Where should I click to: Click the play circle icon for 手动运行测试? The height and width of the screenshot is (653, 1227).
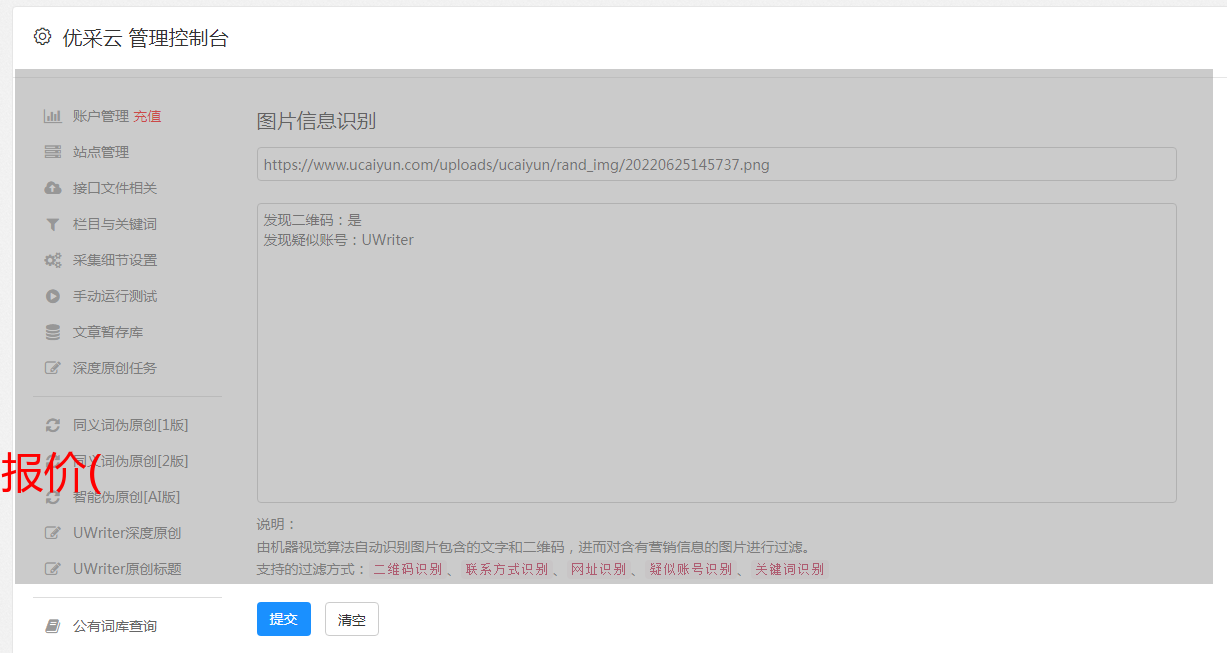(x=53, y=296)
